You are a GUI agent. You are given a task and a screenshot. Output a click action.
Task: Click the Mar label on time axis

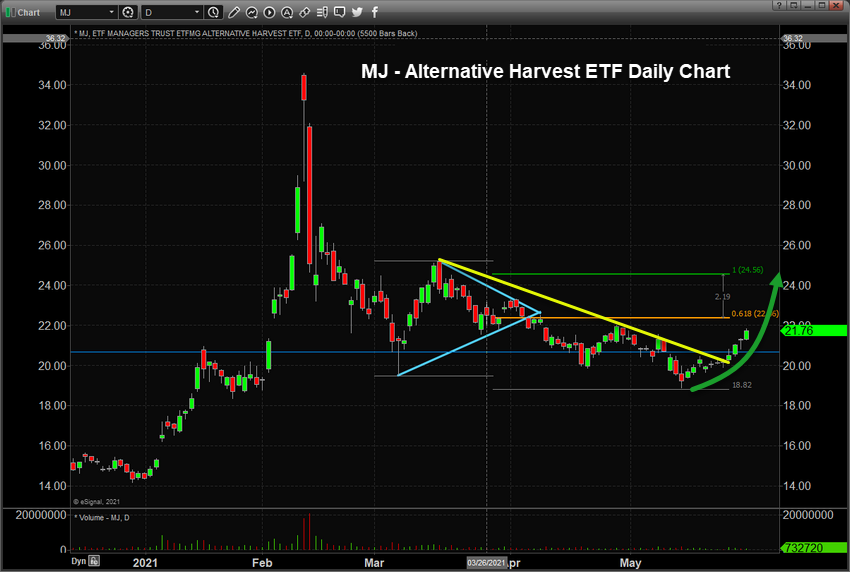click(374, 563)
